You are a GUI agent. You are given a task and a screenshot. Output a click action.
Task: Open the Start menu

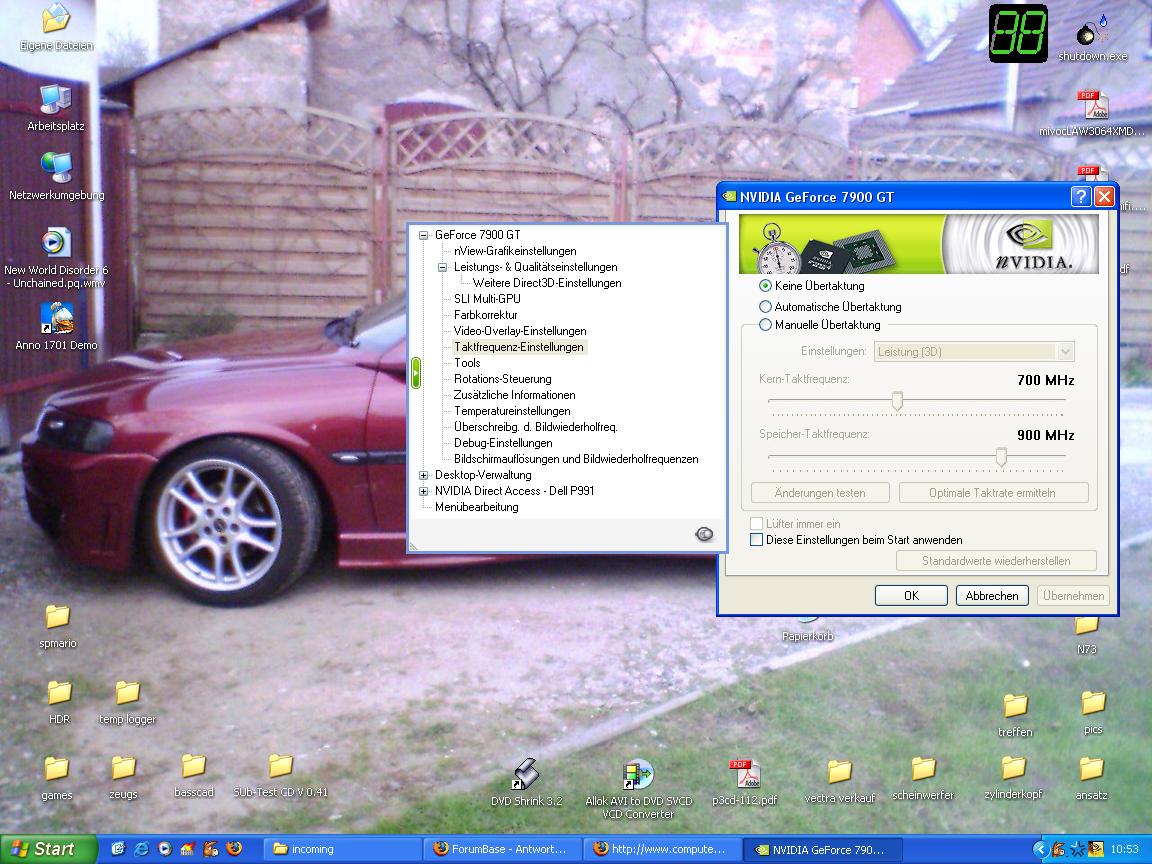click(48, 849)
